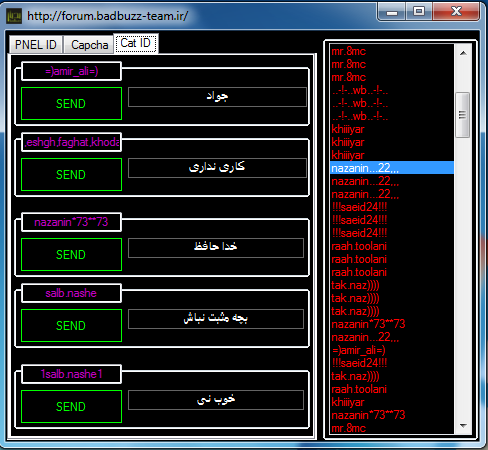Focus the message field with کاری نداری
488x450 pixels.
pos(217,168)
